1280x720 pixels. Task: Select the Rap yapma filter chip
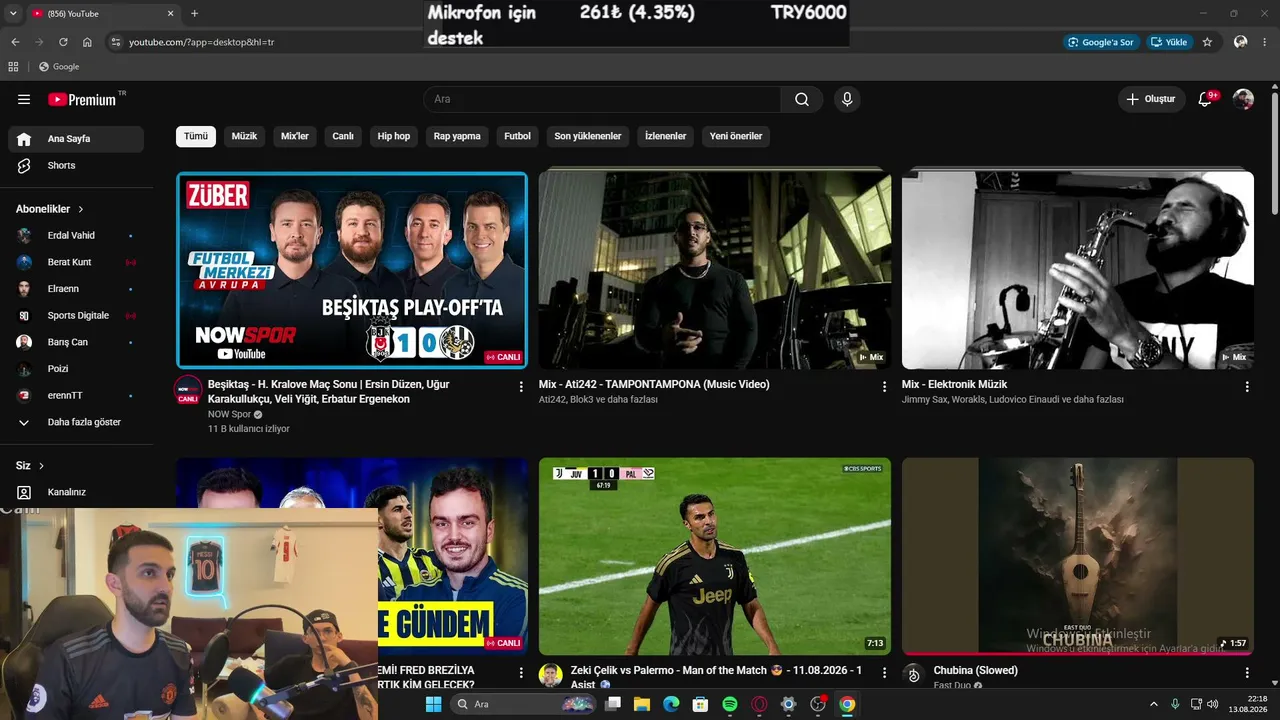pos(457,136)
